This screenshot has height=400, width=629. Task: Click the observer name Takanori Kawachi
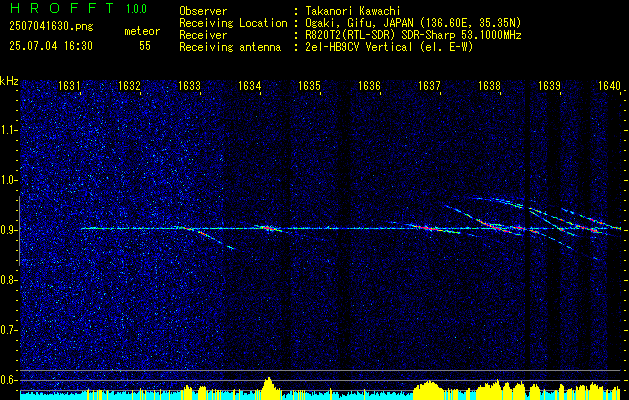click(x=351, y=11)
